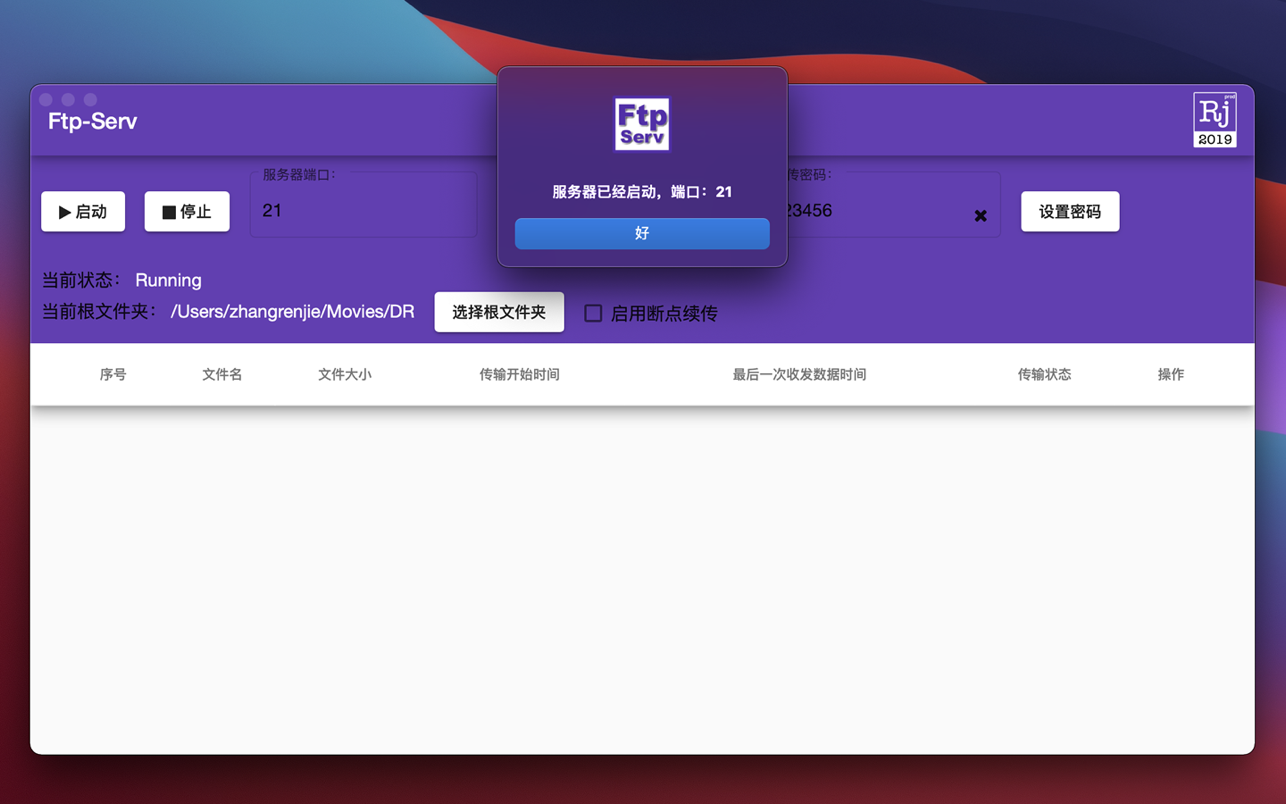Click the Running status text
Image resolution: width=1286 pixels, height=804 pixels.
click(168, 280)
